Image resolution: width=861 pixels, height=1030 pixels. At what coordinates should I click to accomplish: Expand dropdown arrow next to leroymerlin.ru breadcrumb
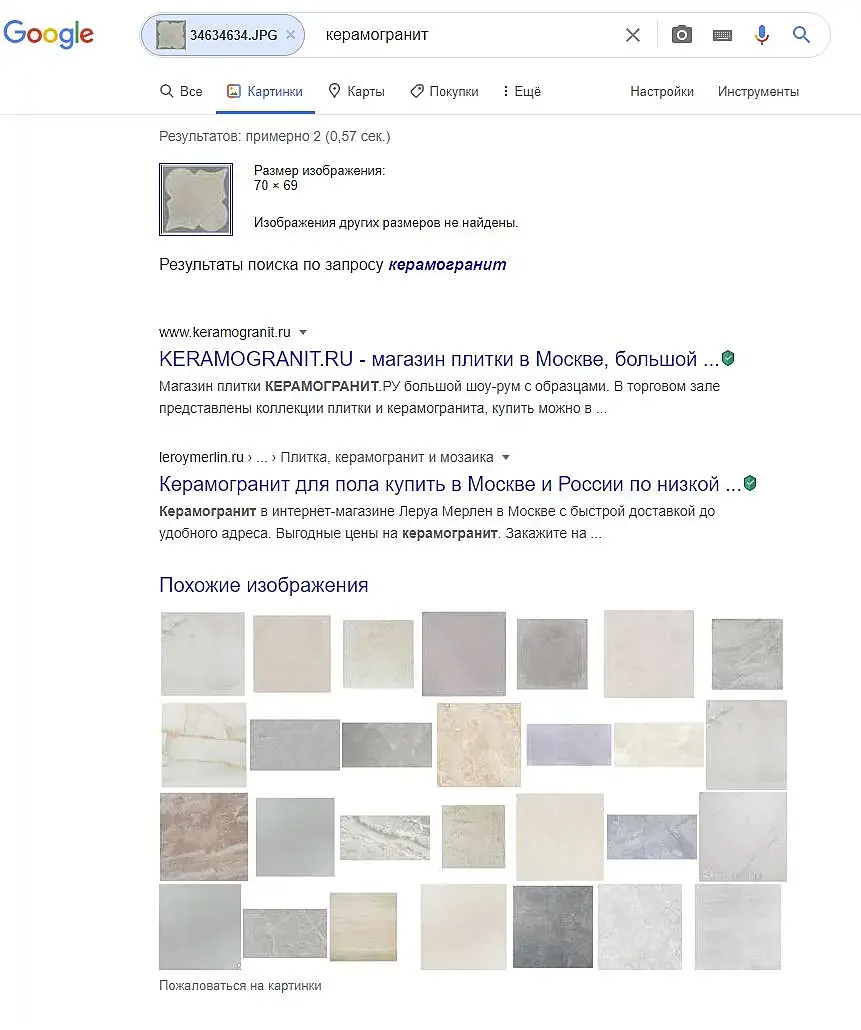tap(506, 457)
